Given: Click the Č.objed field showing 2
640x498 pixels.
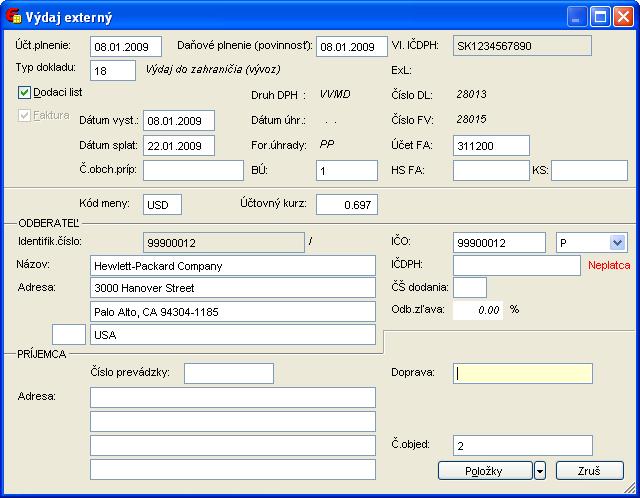Looking at the screenshot, I should point(523,445).
